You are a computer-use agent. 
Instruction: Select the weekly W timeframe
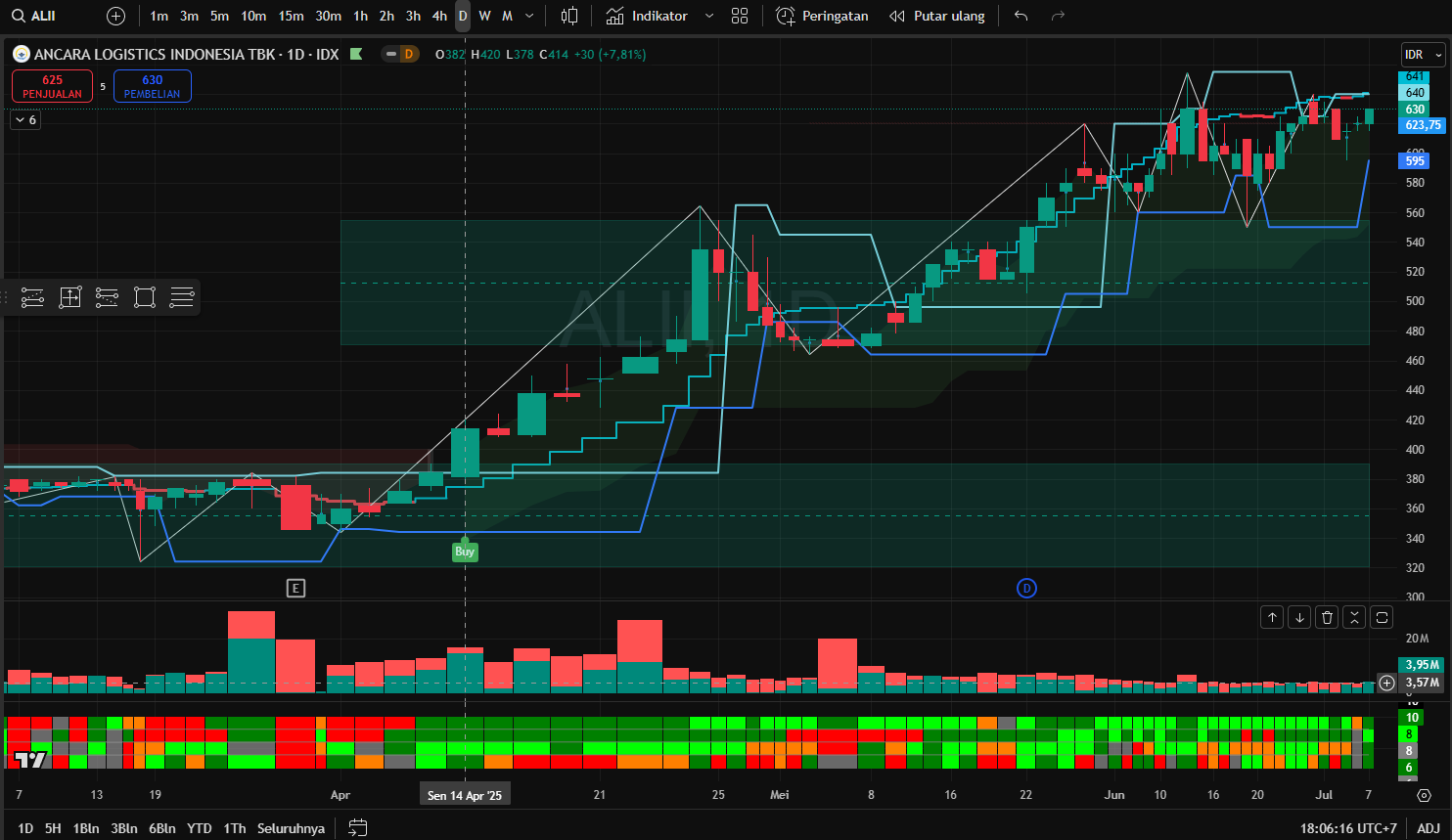[x=484, y=16]
